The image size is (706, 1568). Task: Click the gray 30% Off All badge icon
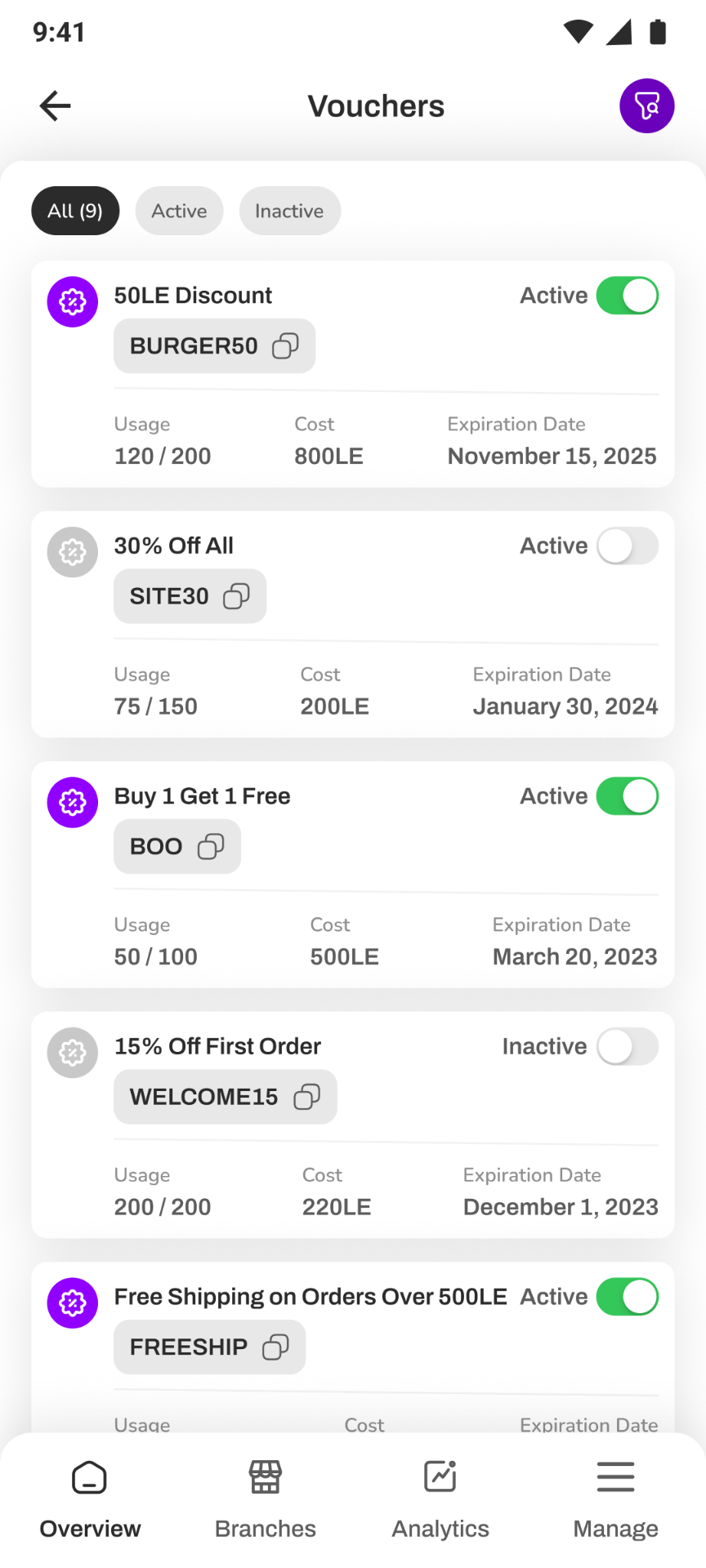[x=73, y=552]
